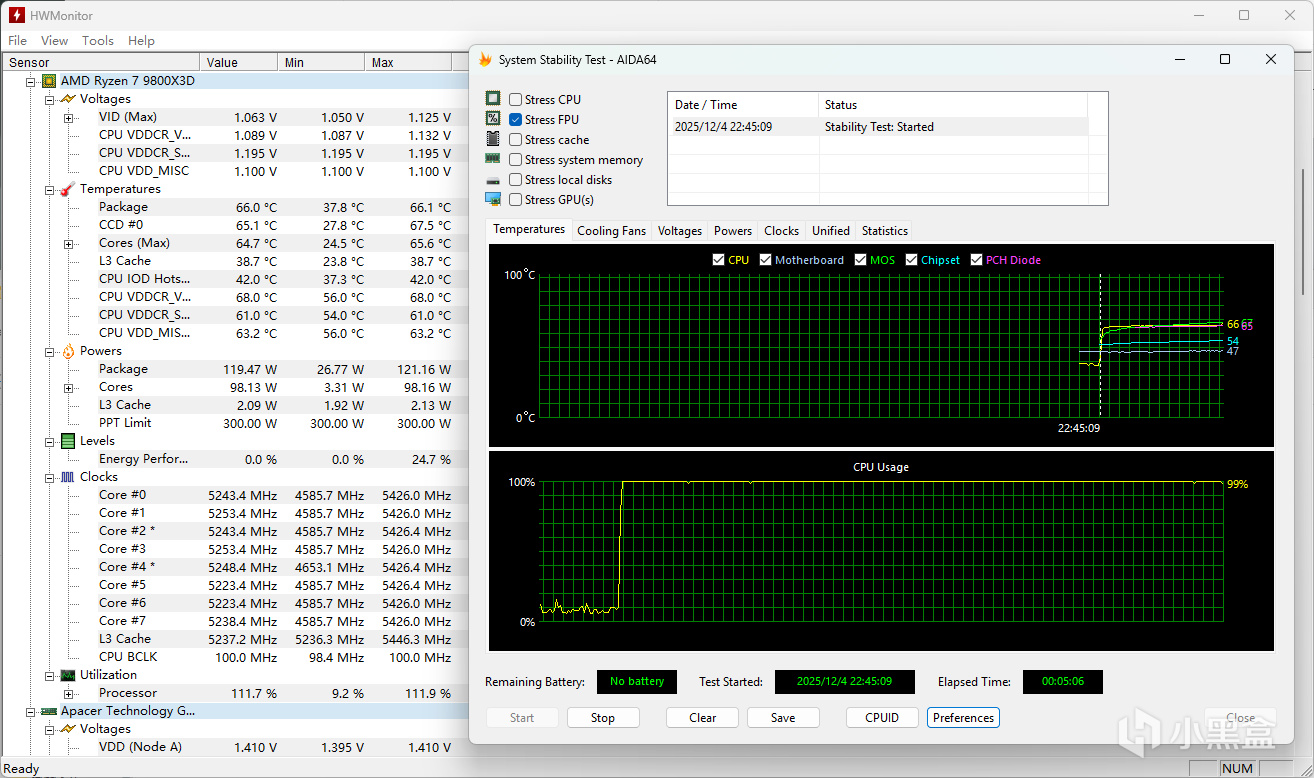
Task: Select the Stability Test: Started log row
Action: pos(878,127)
